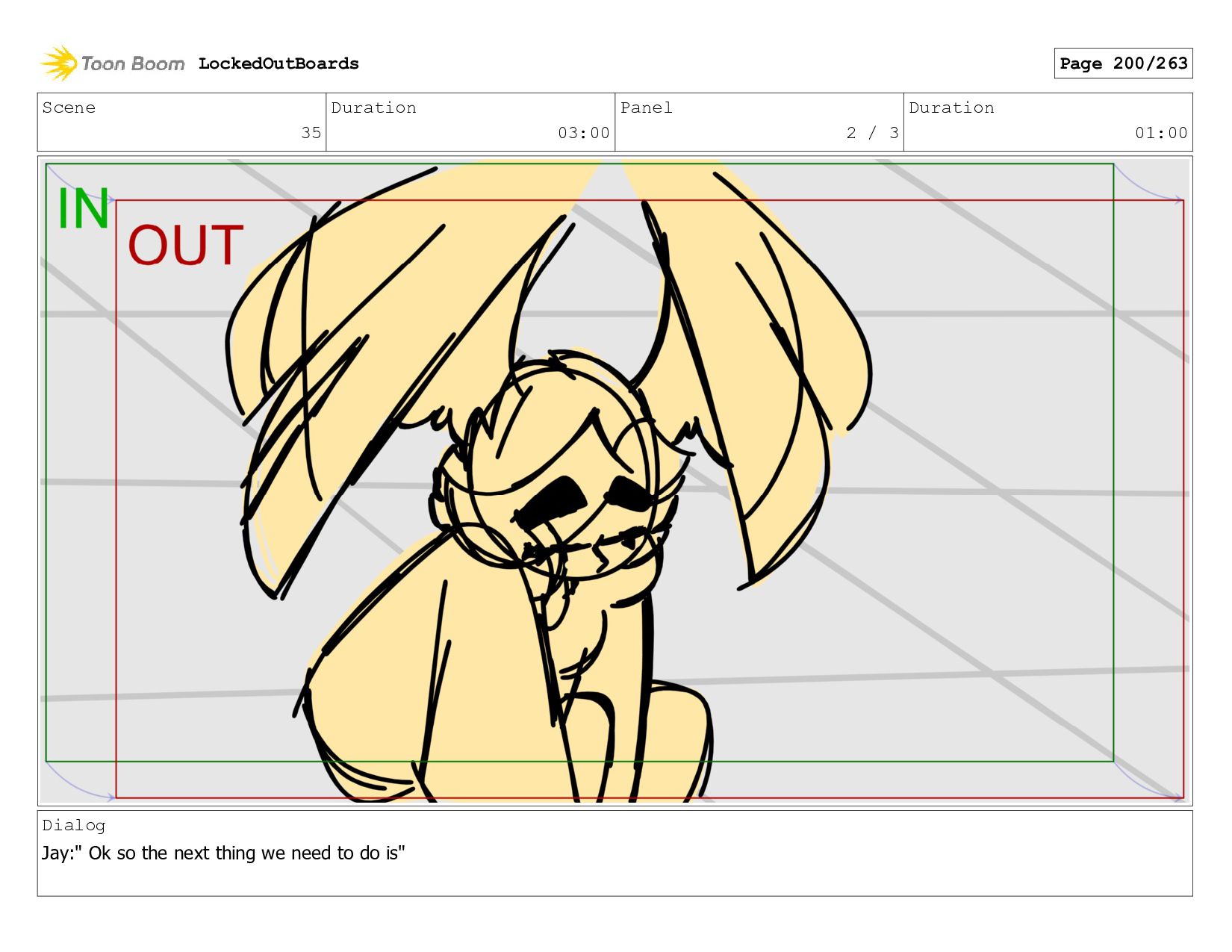Select the panel count 2 / 3
The height and width of the screenshot is (952, 1232).
click(x=872, y=133)
